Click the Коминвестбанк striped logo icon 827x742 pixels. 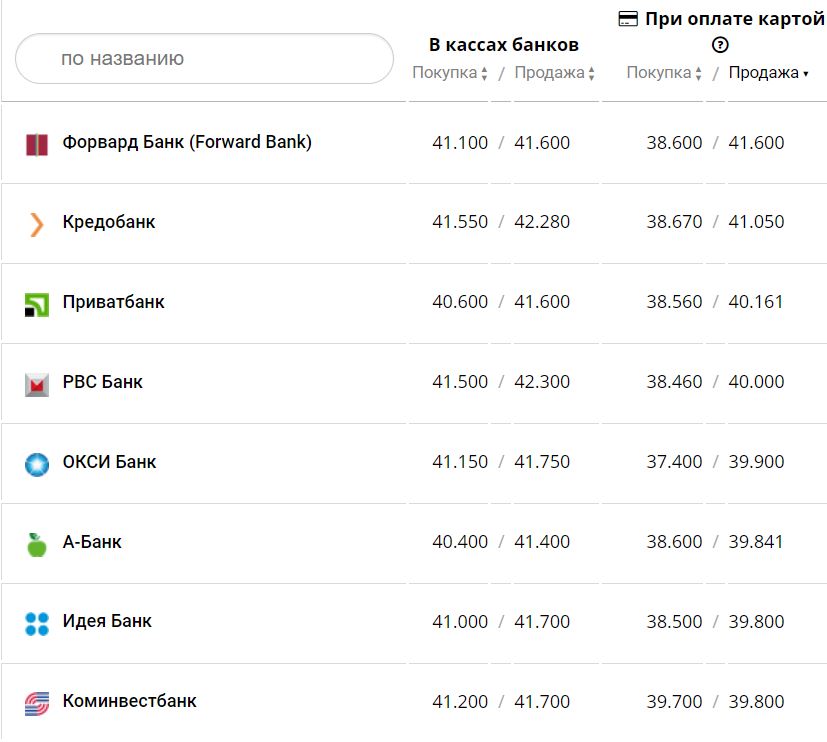37,703
